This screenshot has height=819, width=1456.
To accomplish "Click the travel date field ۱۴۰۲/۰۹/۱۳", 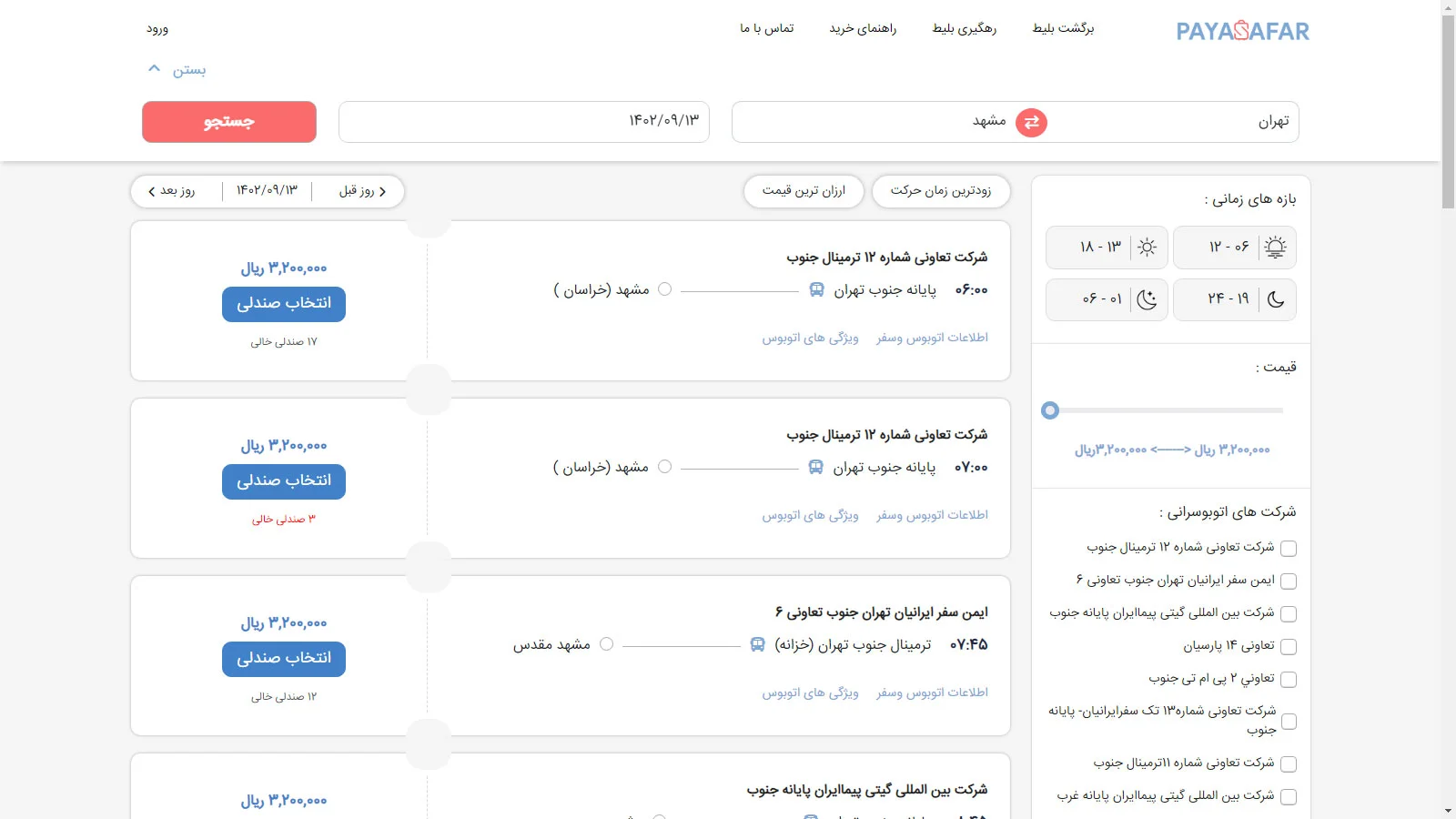I will tap(524, 122).
